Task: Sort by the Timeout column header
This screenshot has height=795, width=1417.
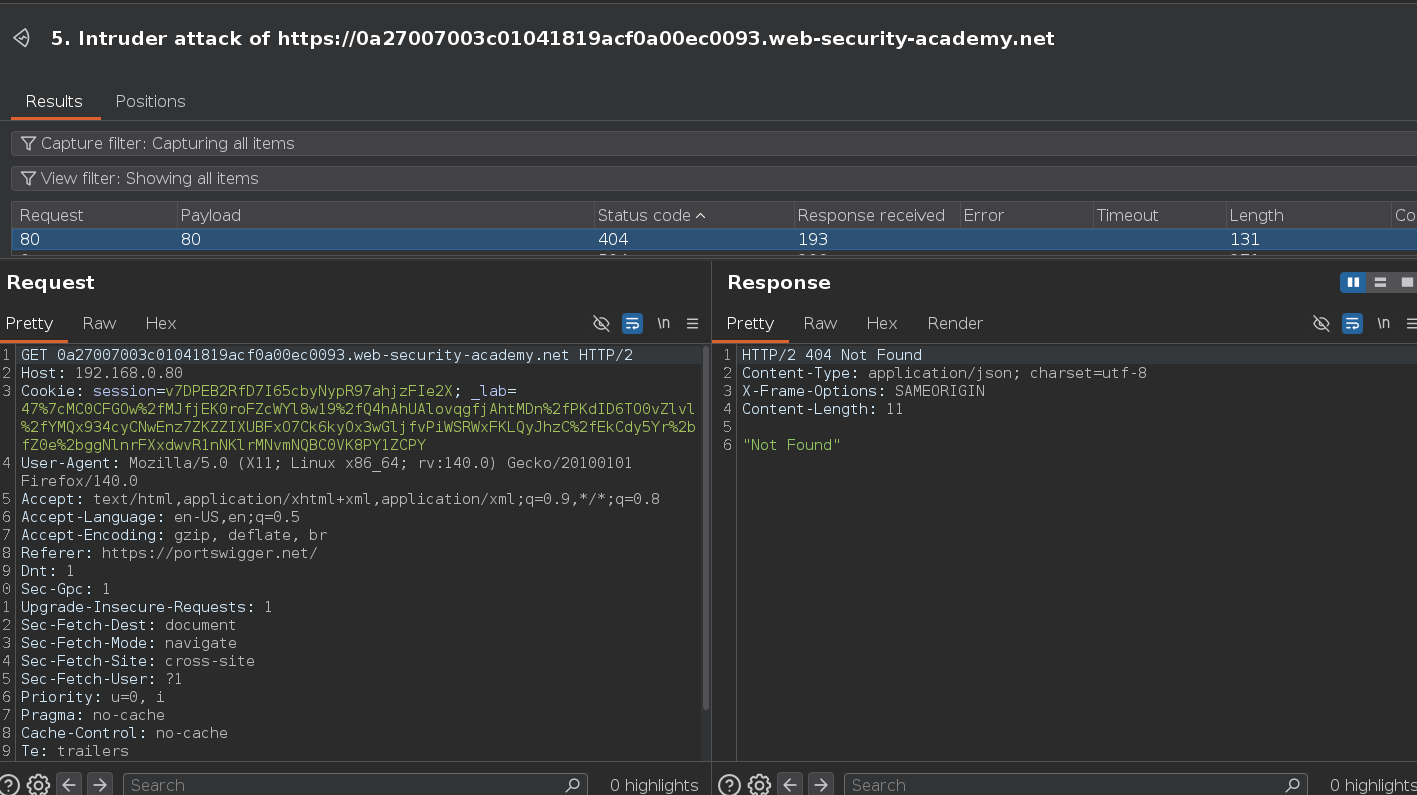Action: pos(1158,215)
